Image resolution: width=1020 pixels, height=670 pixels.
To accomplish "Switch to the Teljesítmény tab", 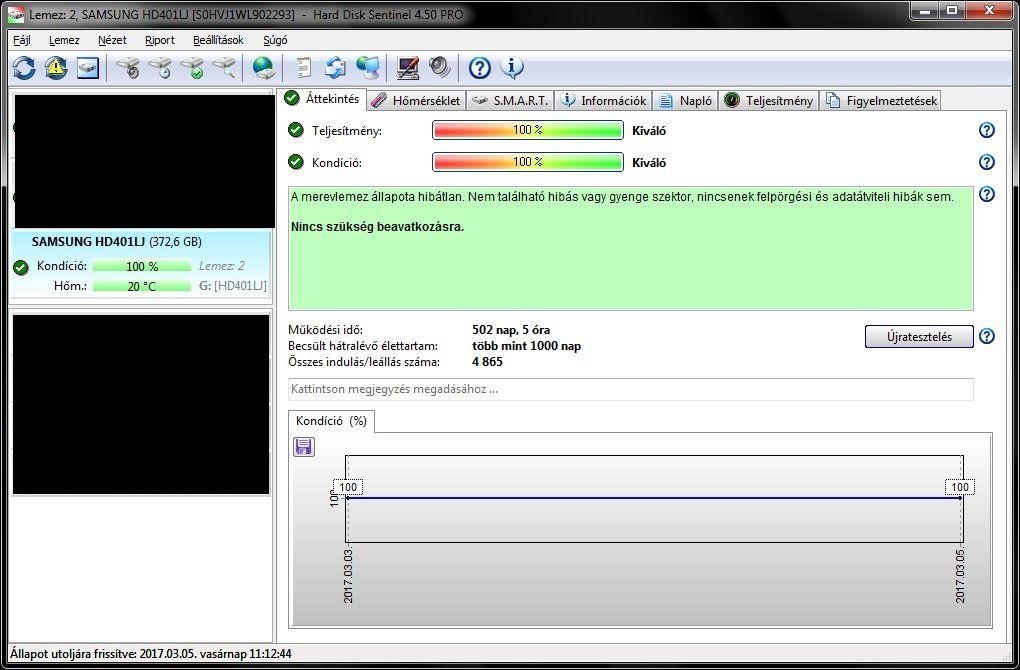I will click(769, 100).
